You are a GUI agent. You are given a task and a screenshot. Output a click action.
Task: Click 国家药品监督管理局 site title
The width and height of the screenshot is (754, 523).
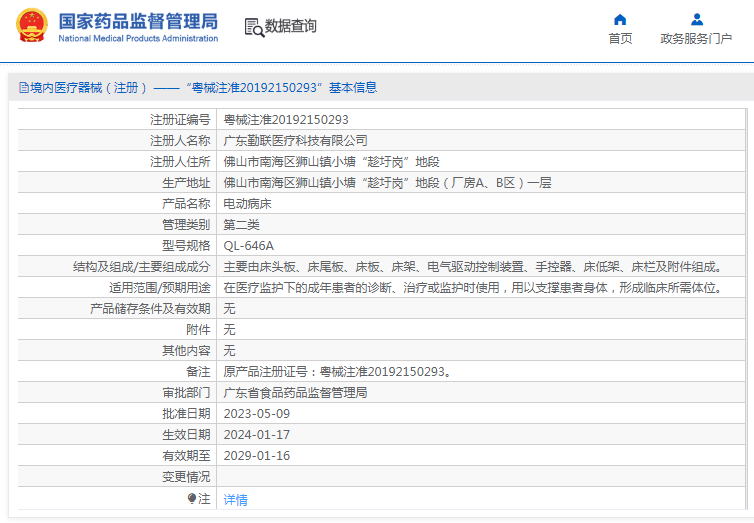(x=138, y=22)
